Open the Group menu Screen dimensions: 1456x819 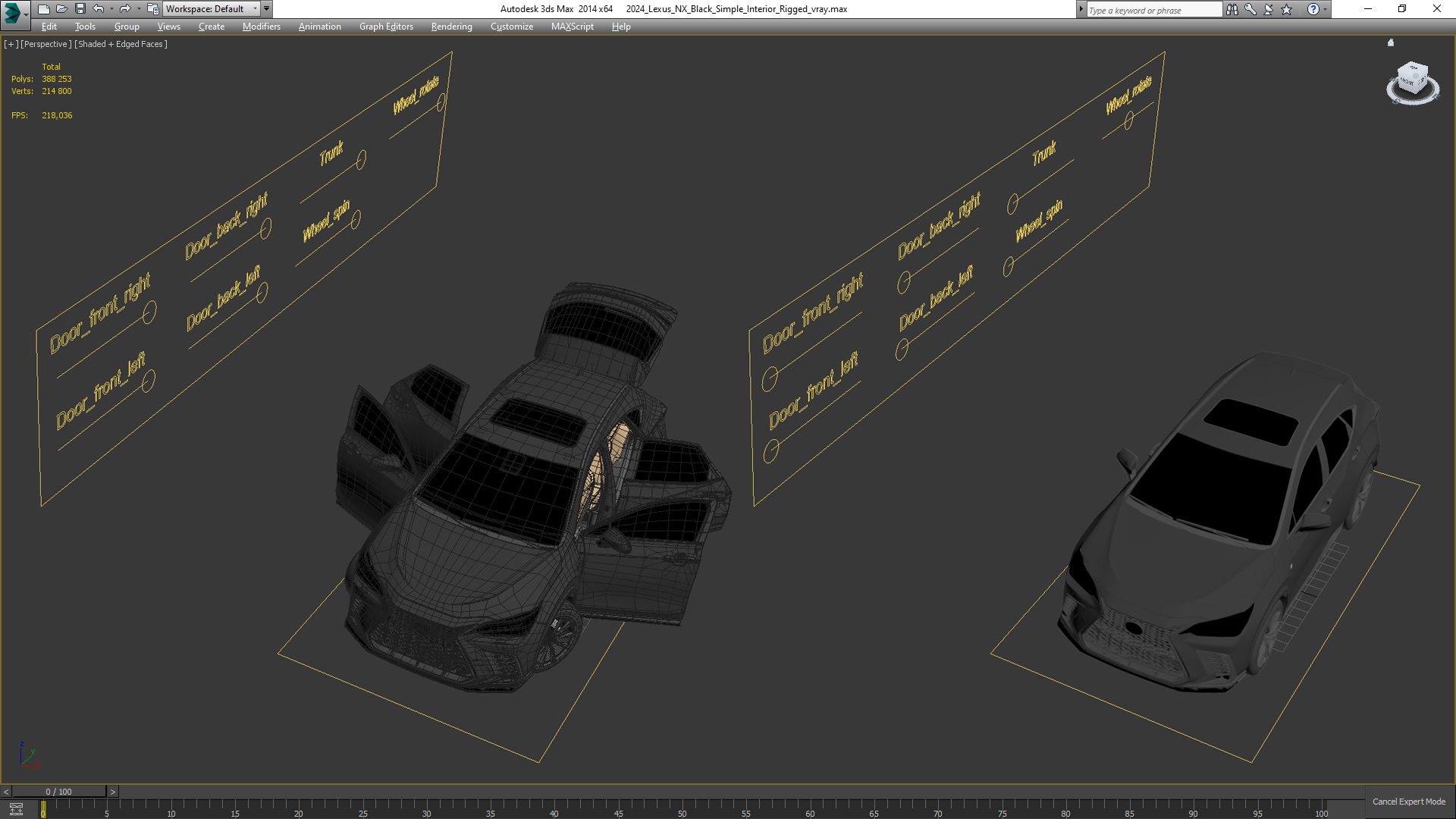127,27
